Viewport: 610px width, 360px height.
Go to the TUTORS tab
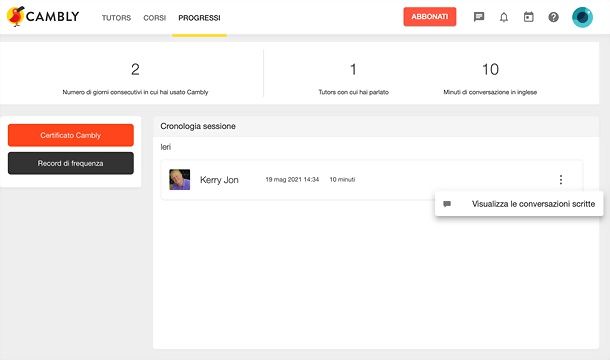(116, 18)
